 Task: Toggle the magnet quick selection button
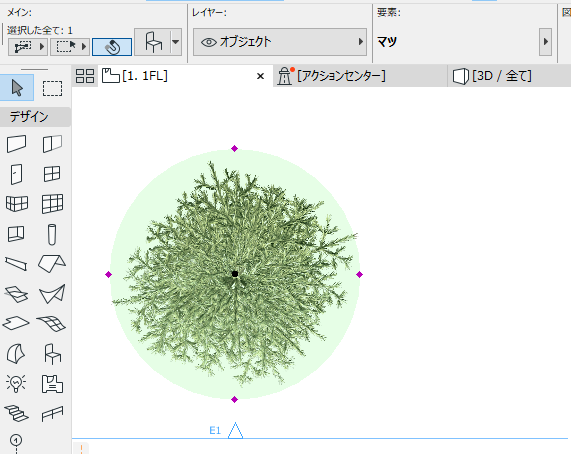point(112,47)
